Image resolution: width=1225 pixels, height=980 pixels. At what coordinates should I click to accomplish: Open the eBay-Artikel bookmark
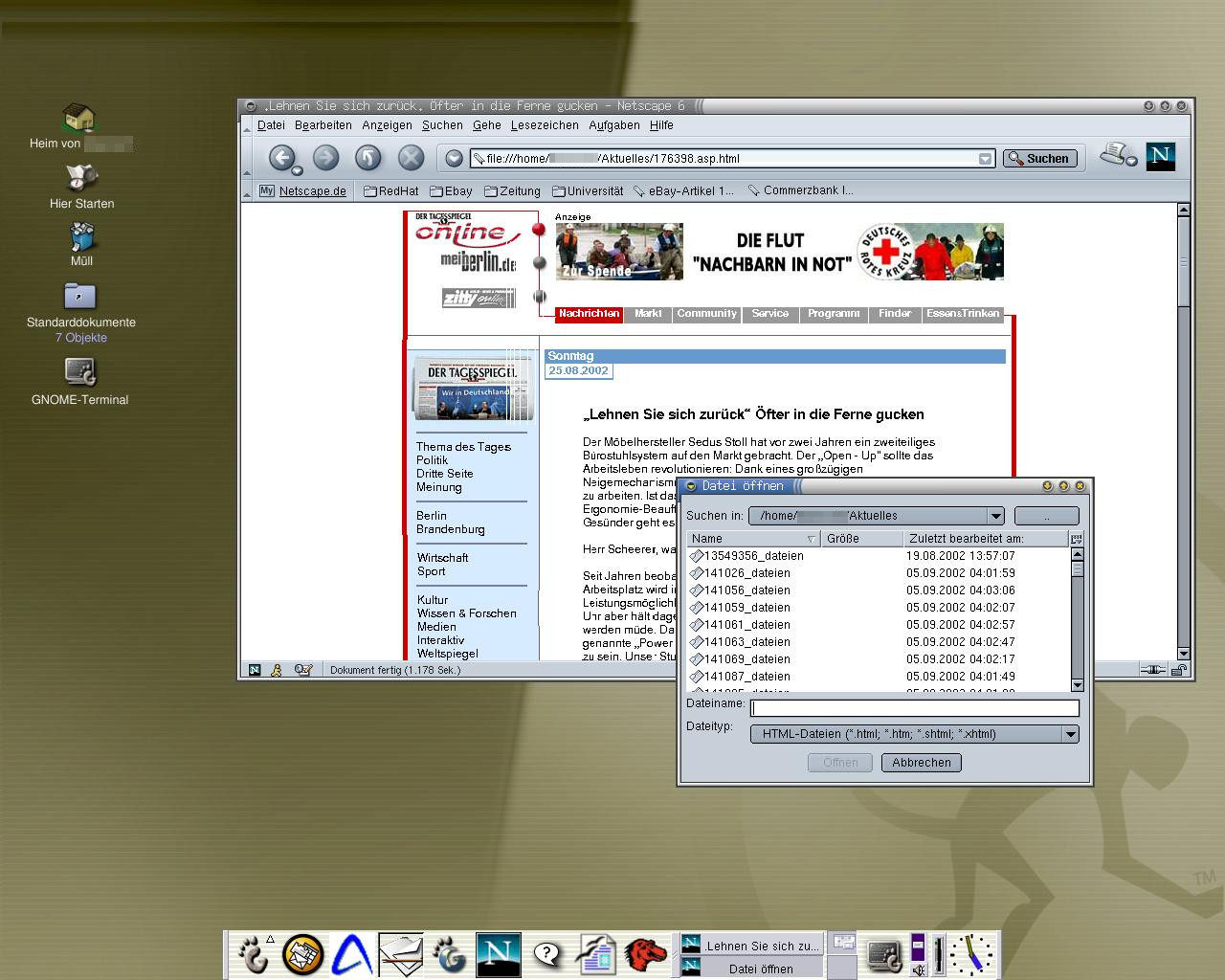tap(683, 191)
